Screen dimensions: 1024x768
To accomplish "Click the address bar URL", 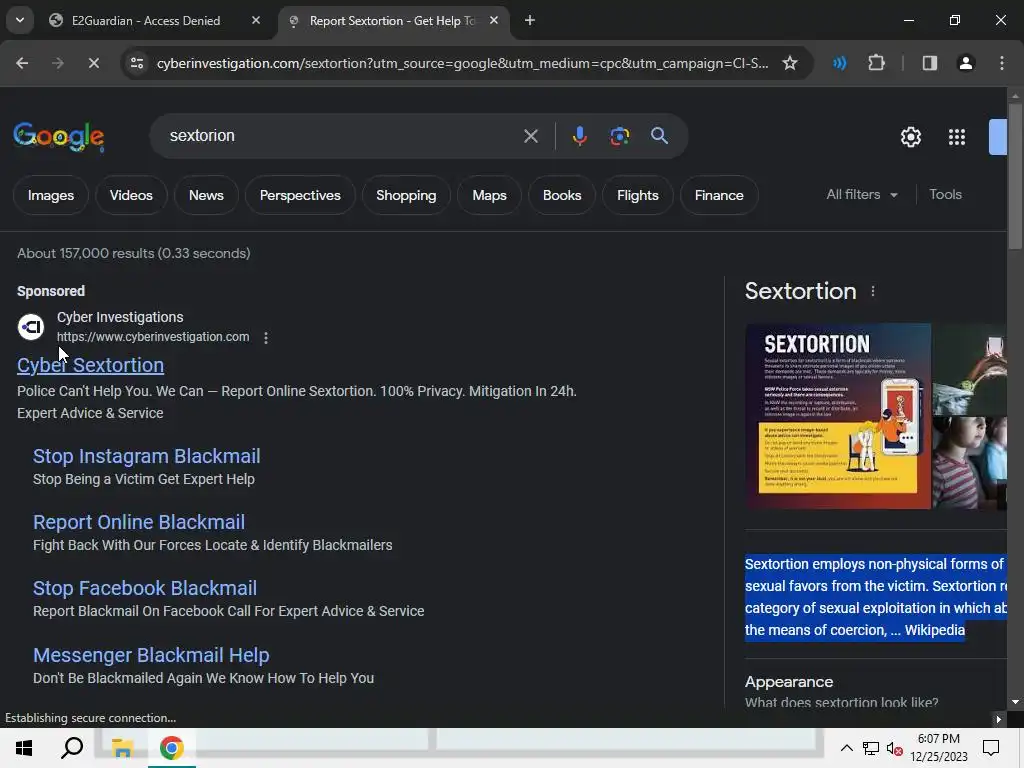I will [x=462, y=63].
